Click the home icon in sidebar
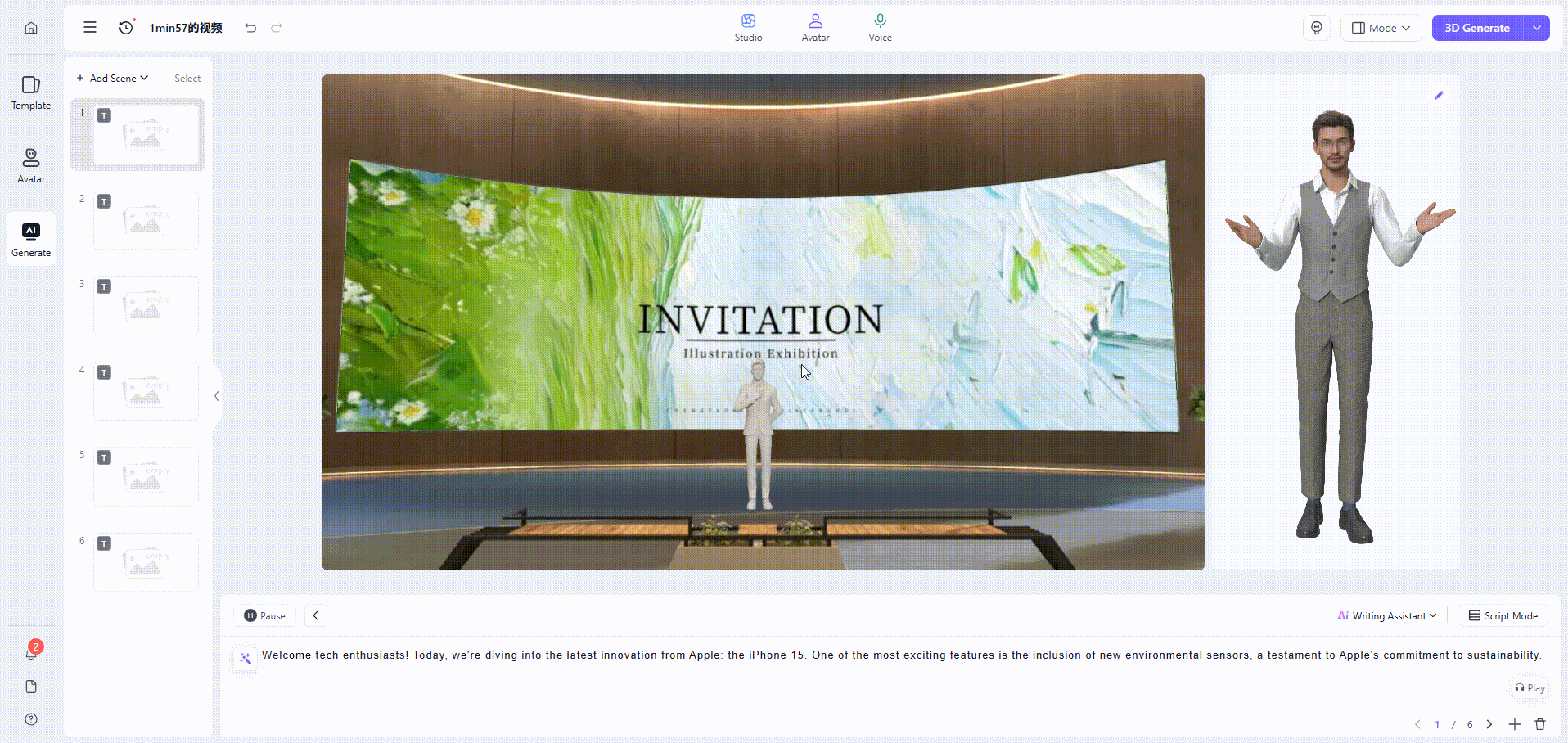The width and height of the screenshot is (1568, 743). tap(31, 28)
